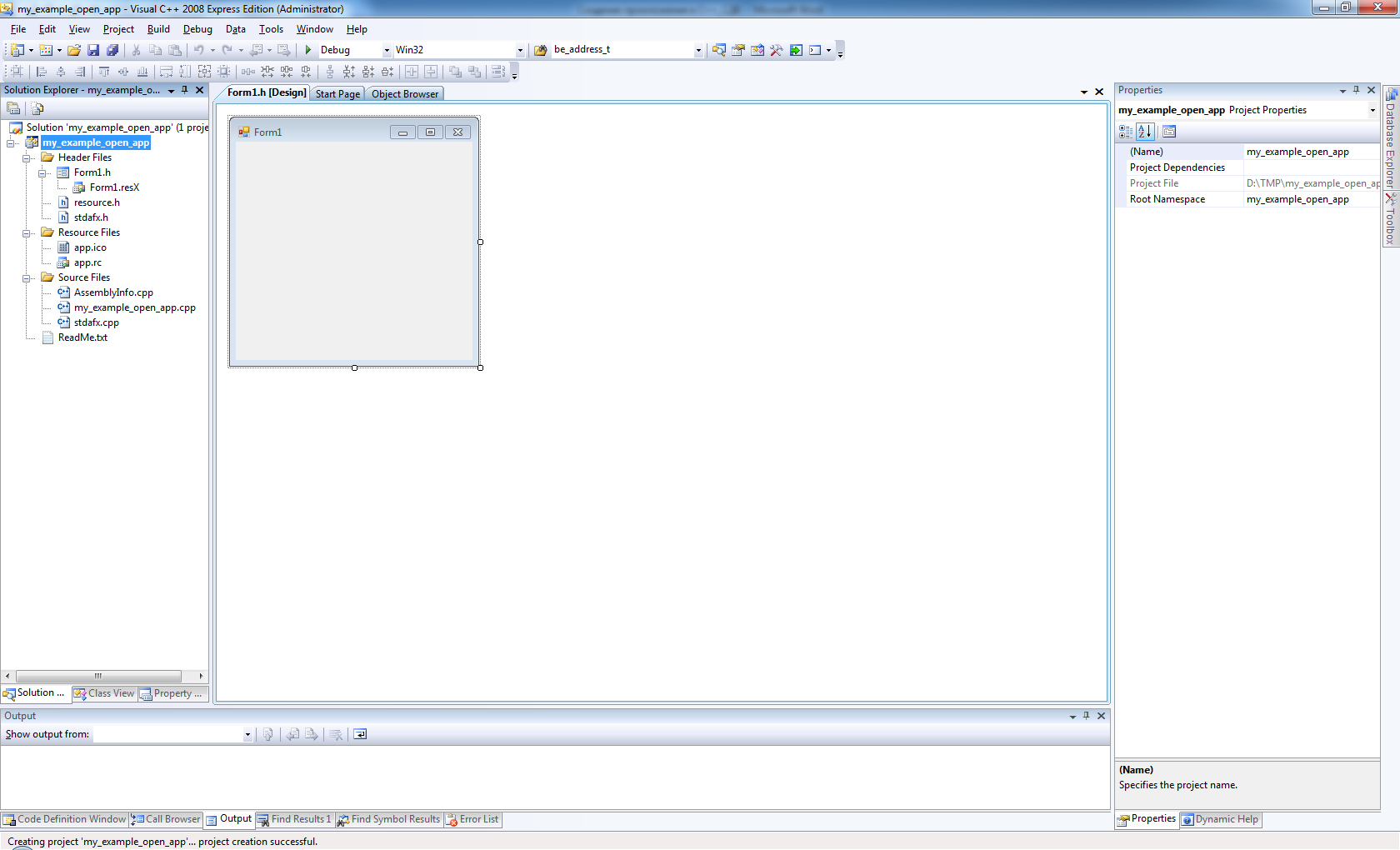
Task: Toggle Alphabetical sort in Properties panel
Action: [1145, 132]
